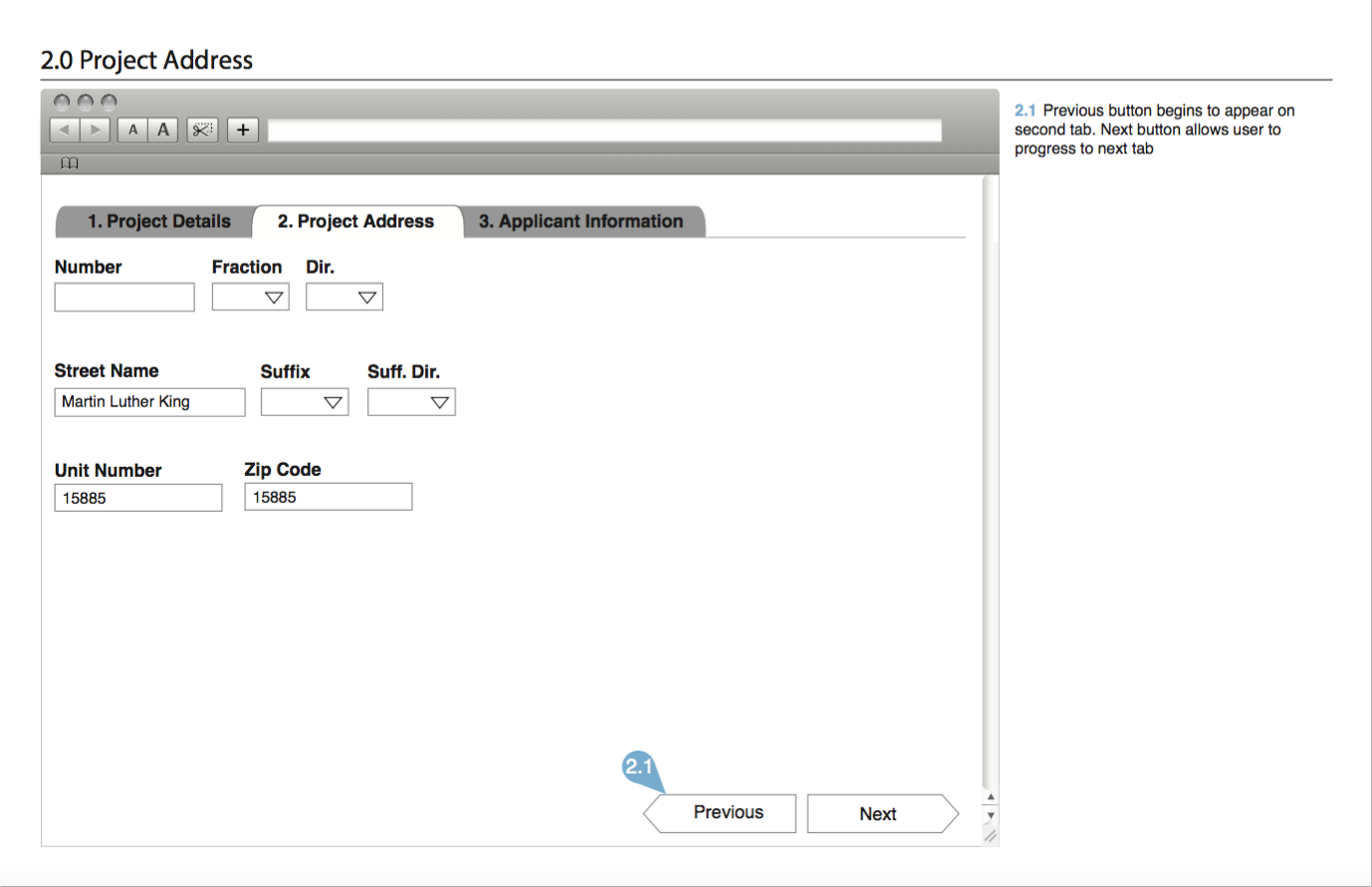
Task: Click the Street Name text field
Action: (149, 402)
